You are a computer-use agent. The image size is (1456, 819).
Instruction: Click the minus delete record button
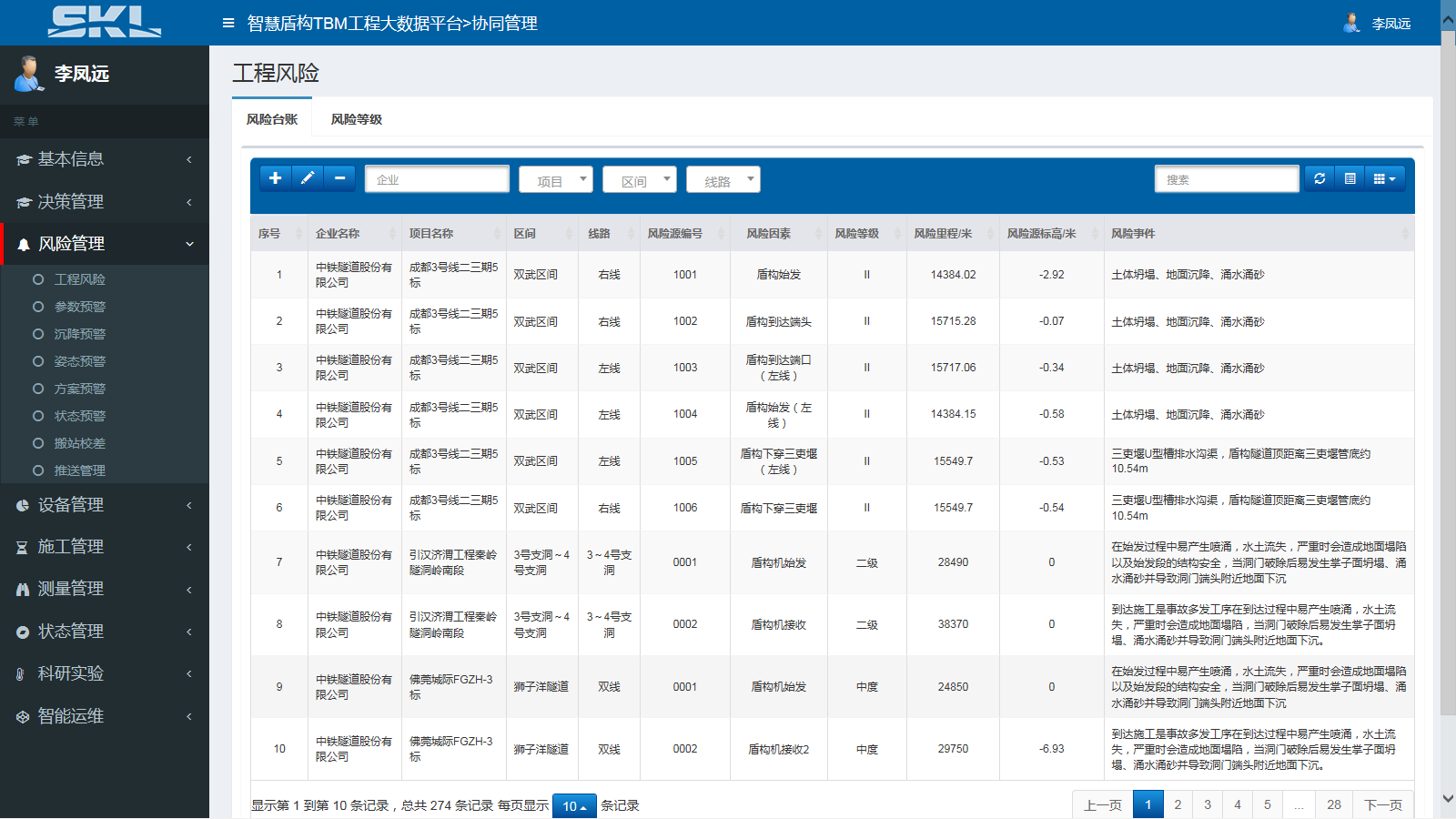click(x=339, y=178)
